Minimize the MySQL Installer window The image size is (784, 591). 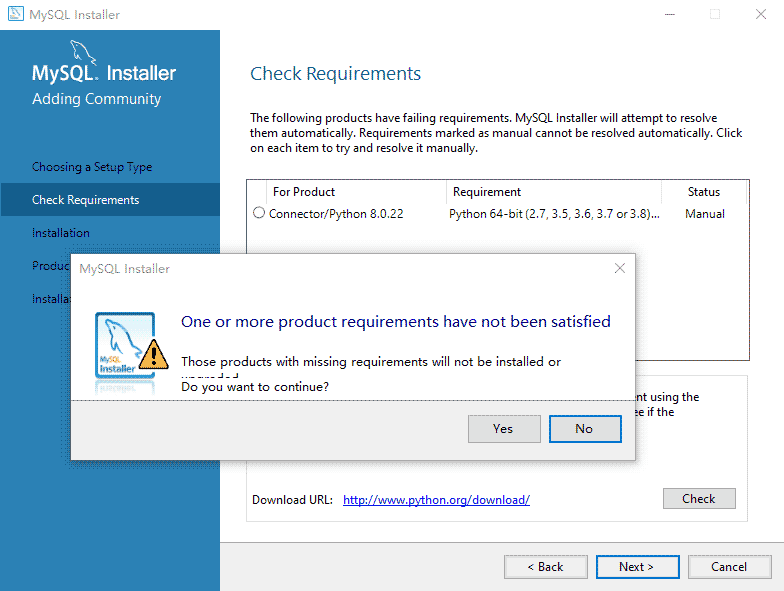670,14
